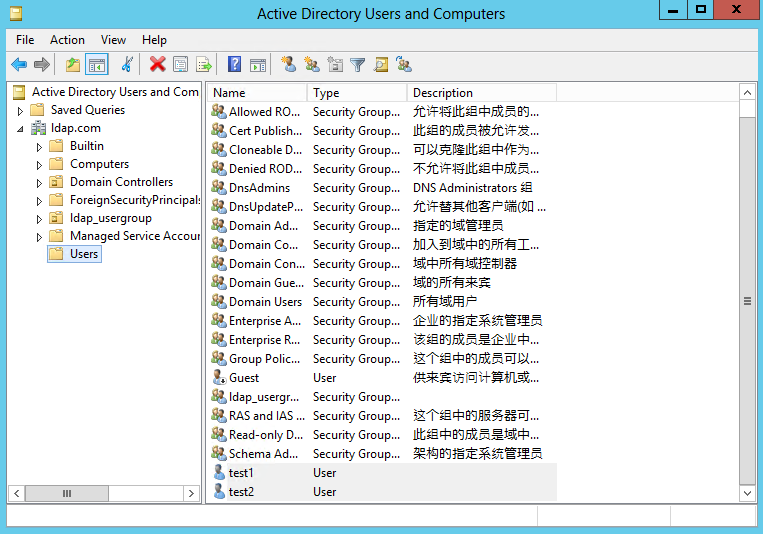The image size is (763, 534).
Task: Select Domain Controllers in the tree
Action: pos(121,182)
